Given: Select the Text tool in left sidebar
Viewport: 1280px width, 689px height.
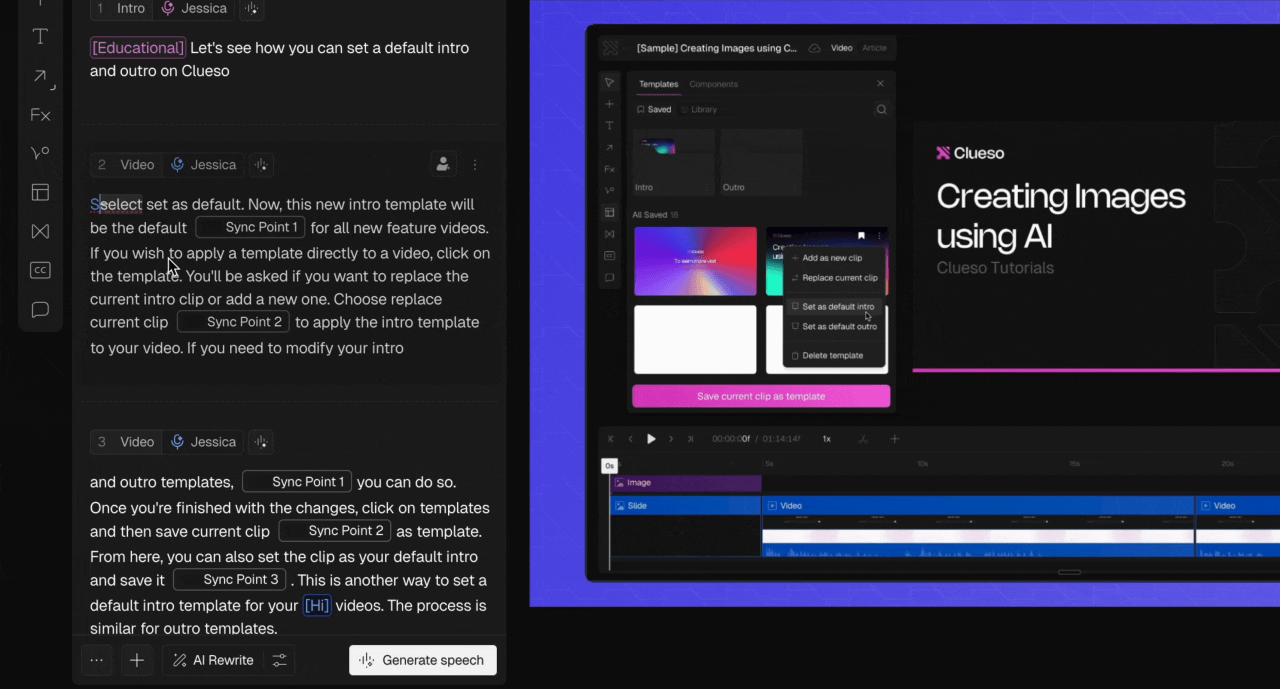Looking at the screenshot, I should [x=40, y=37].
